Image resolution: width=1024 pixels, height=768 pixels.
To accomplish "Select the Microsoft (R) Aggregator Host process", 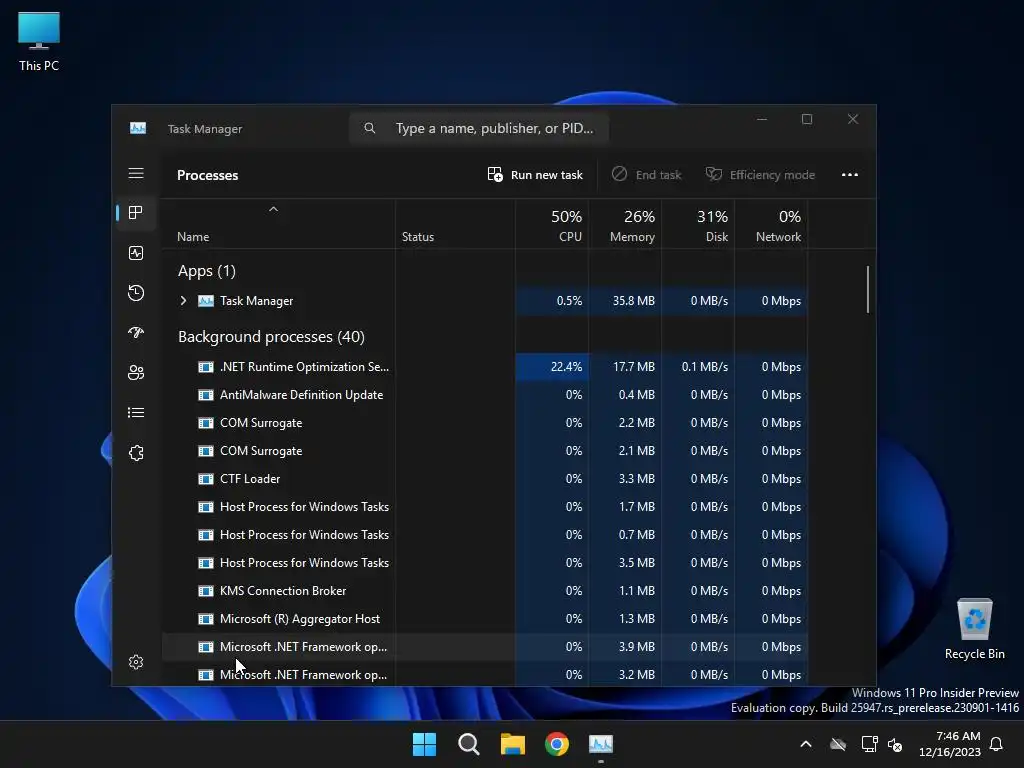I will 485,619.
